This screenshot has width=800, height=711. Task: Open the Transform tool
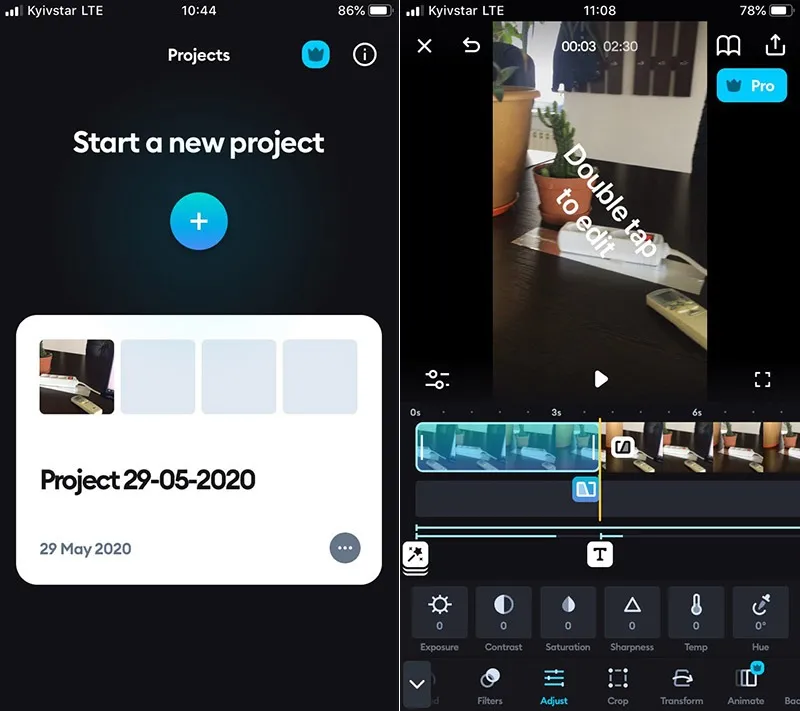tap(682, 685)
